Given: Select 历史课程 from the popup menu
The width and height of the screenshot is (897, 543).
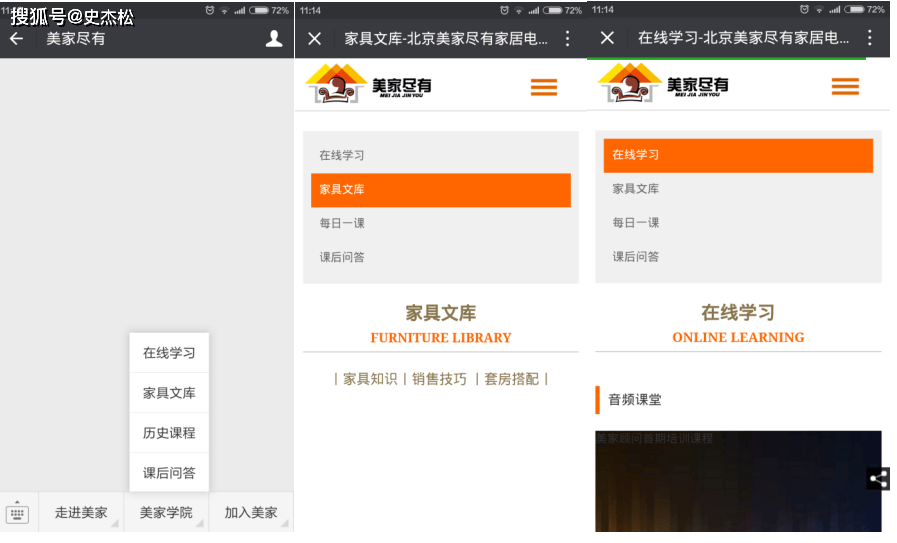Looking at the screenshot, I should point(169,433).
